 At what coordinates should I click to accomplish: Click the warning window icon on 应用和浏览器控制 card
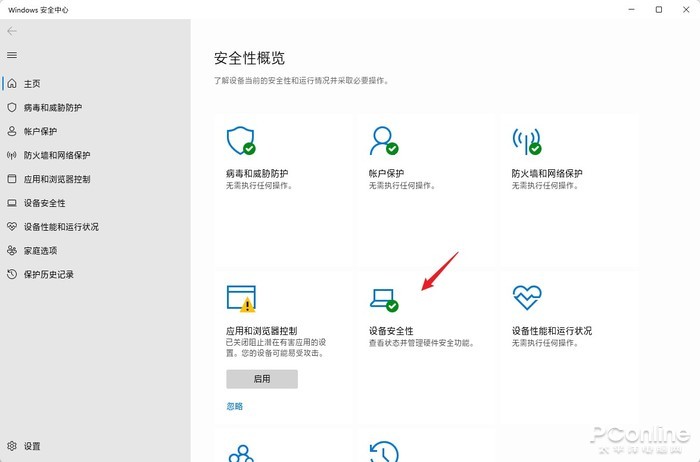pyautogui.click(x=241, y=299)
